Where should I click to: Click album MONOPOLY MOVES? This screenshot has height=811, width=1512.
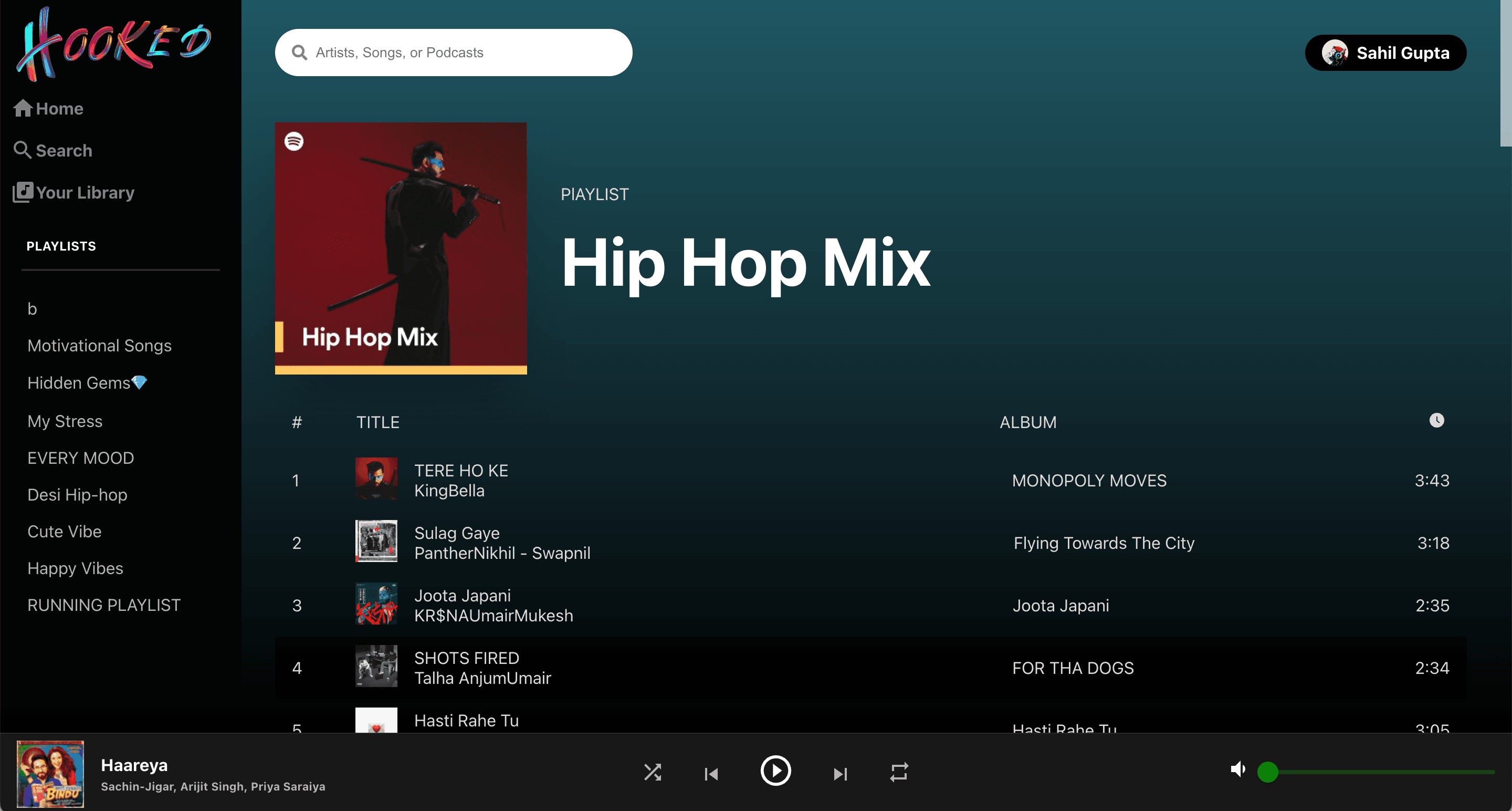pos(1089,481)
